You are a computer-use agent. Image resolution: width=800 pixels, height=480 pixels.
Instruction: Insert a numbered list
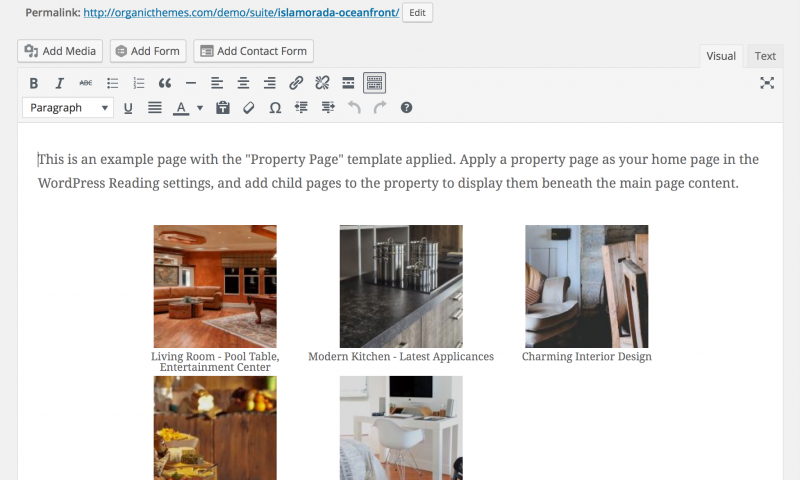138,83
